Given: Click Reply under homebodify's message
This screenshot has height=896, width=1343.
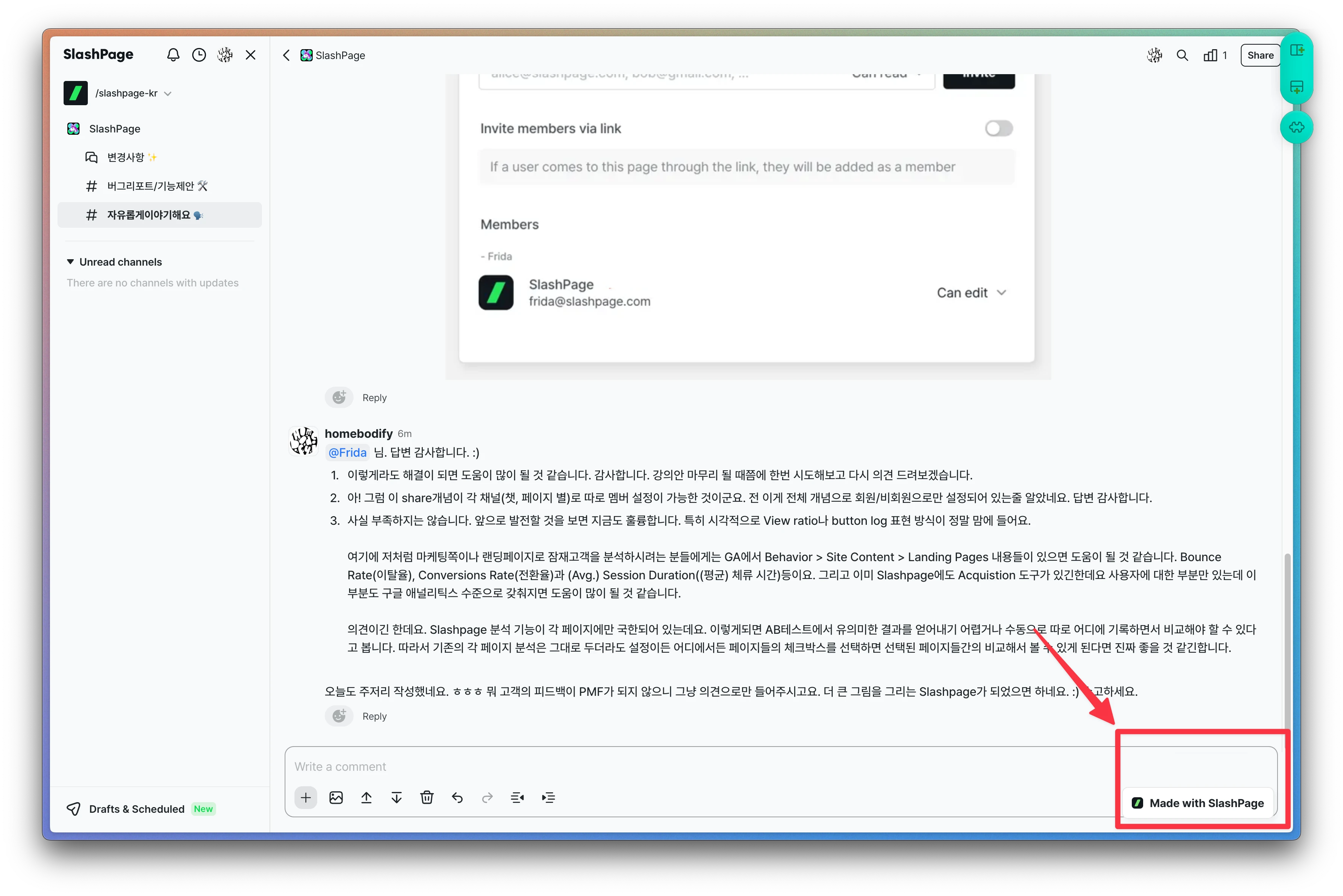Looking at the screenshot, I should coord(374,716).
